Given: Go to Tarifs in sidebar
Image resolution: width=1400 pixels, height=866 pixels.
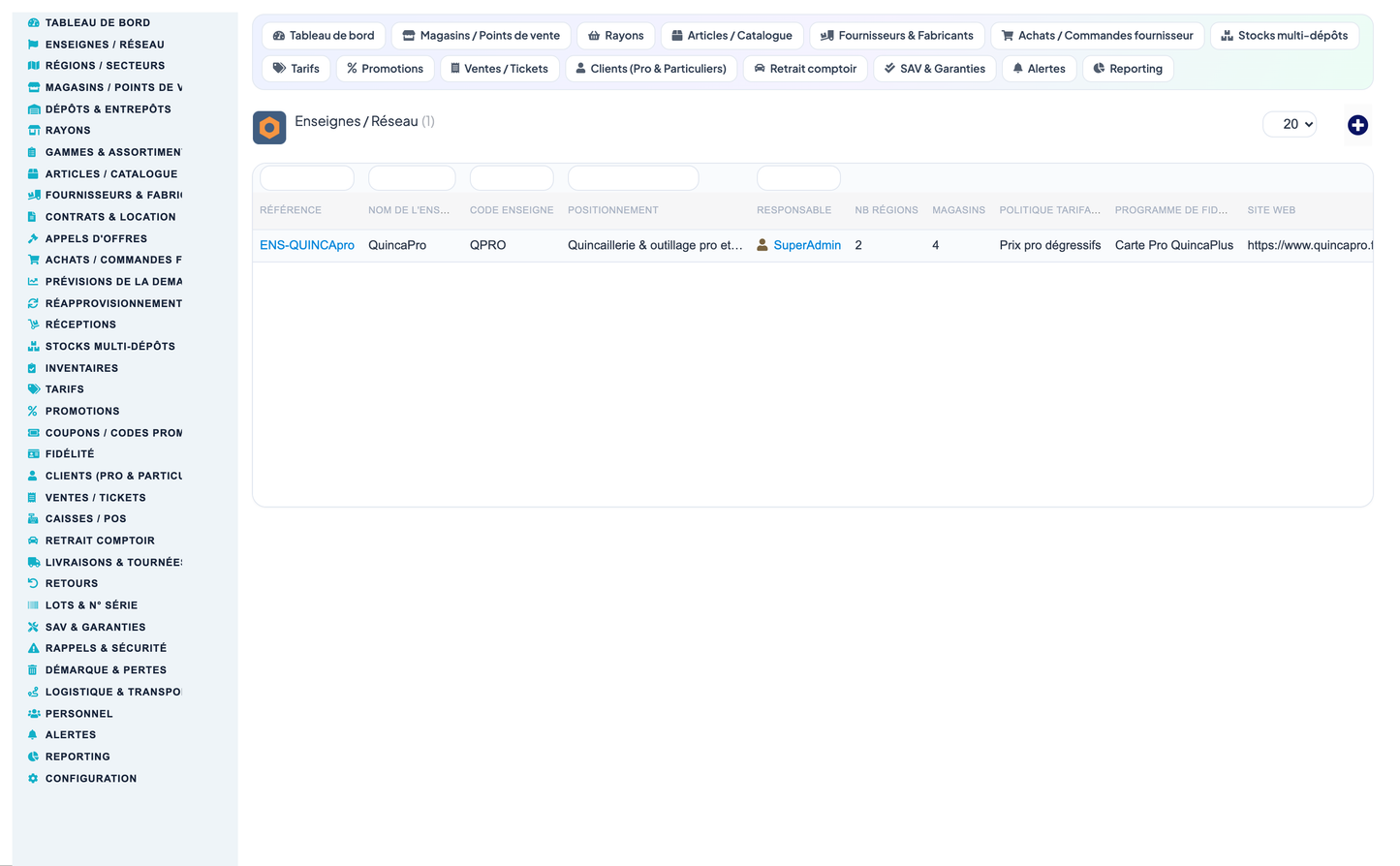Looking at the screenshot, I should pos(65,389).
